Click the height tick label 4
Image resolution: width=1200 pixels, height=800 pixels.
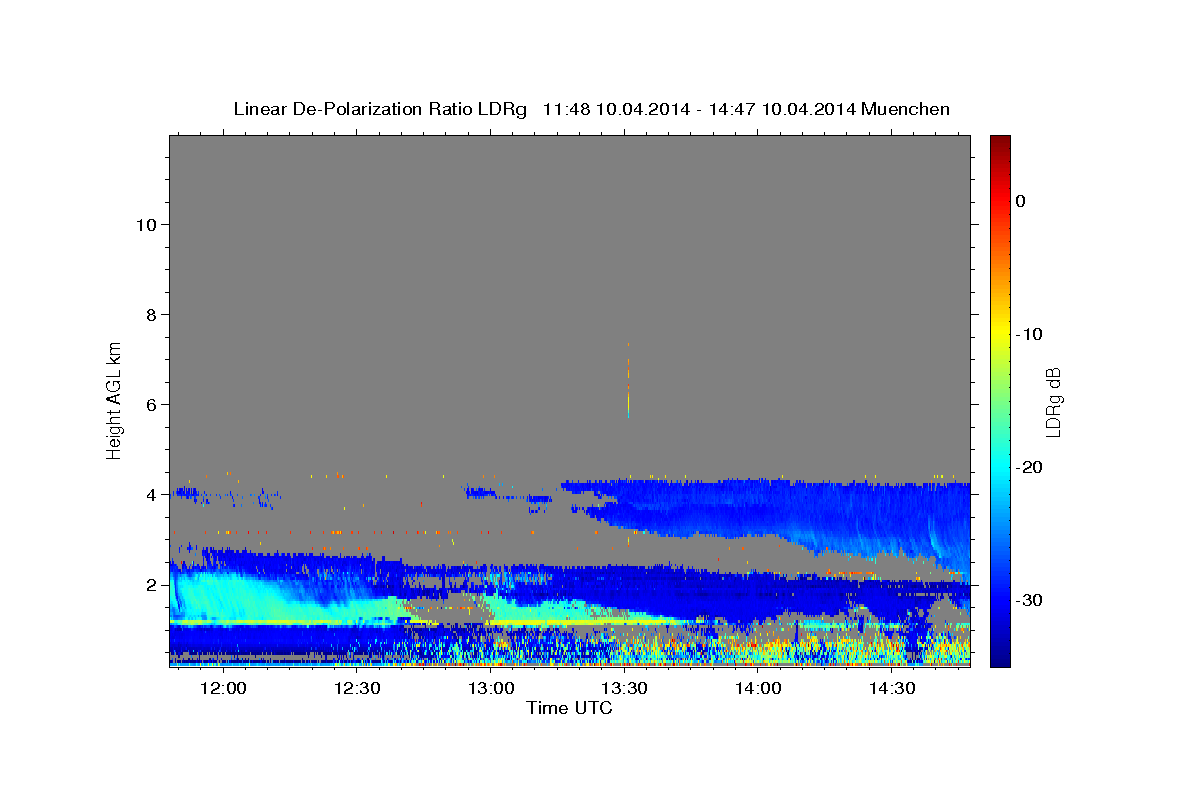[x=150, y=494]
